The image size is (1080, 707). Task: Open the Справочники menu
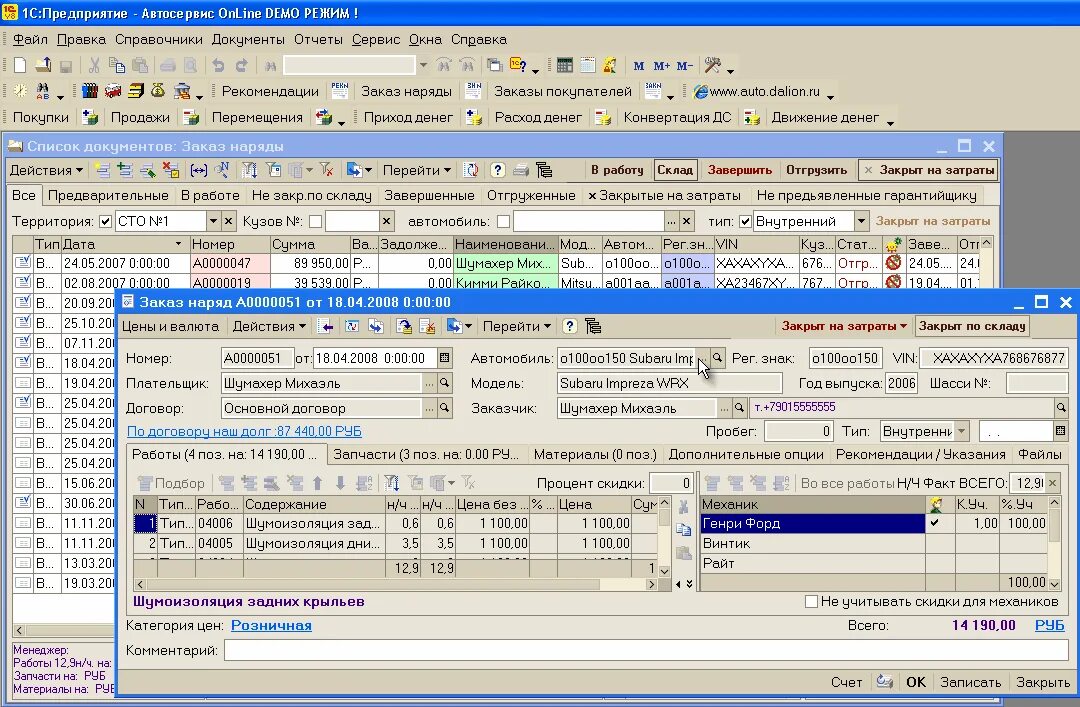(x=158, y=39)
